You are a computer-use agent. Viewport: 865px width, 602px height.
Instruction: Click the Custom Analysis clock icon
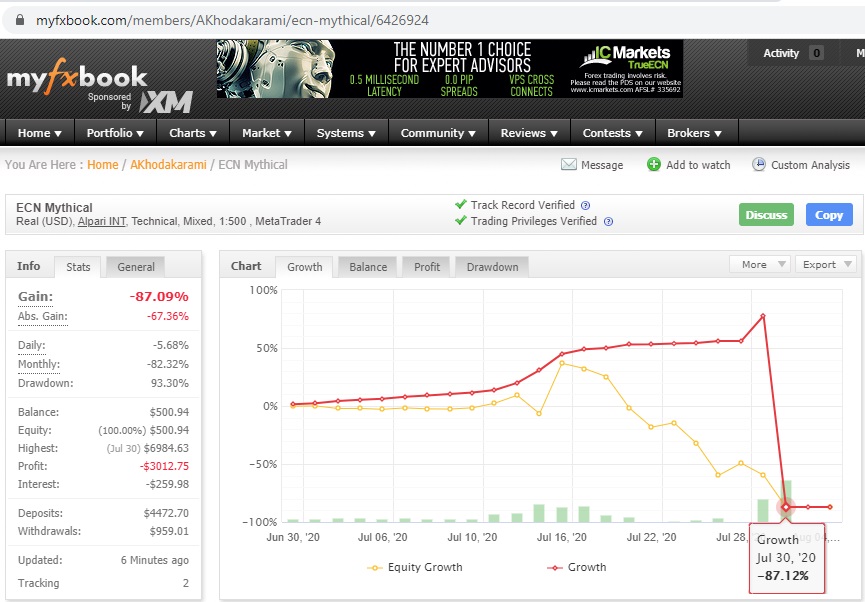coord(759,164)
